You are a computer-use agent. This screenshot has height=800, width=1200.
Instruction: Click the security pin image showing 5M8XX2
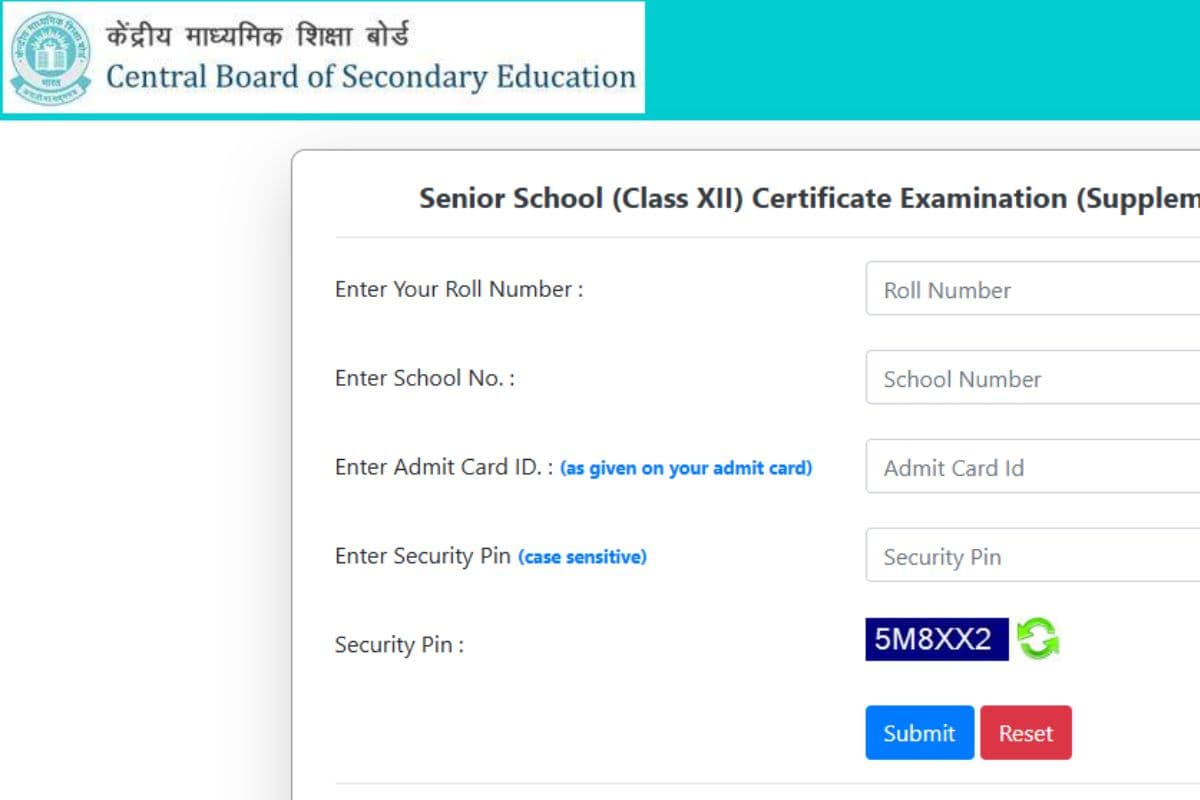(936, 638)
